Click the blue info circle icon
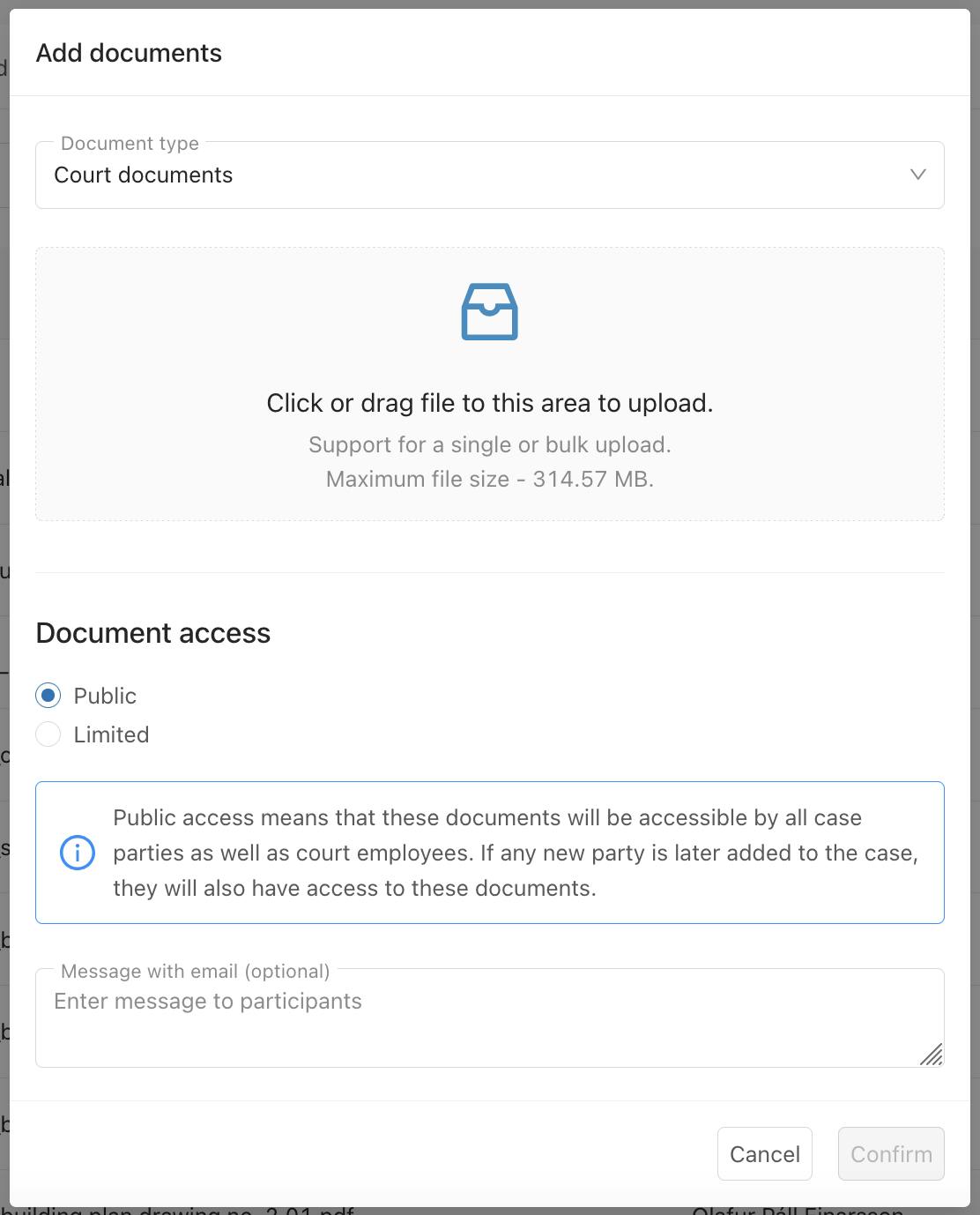 click(x=78, y=853)
